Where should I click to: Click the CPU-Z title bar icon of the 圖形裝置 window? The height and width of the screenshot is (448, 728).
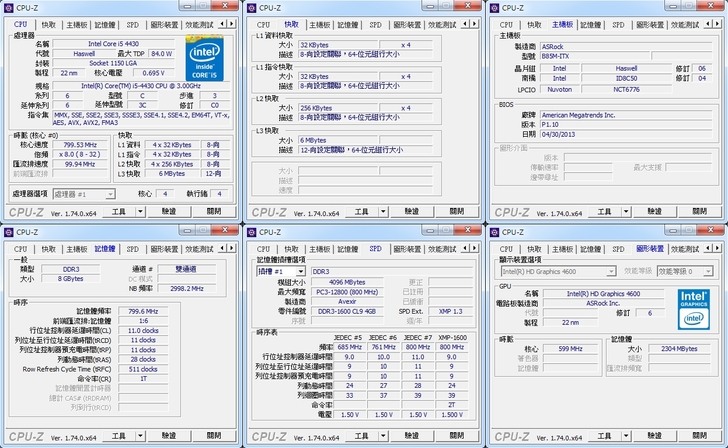(494, 232)
